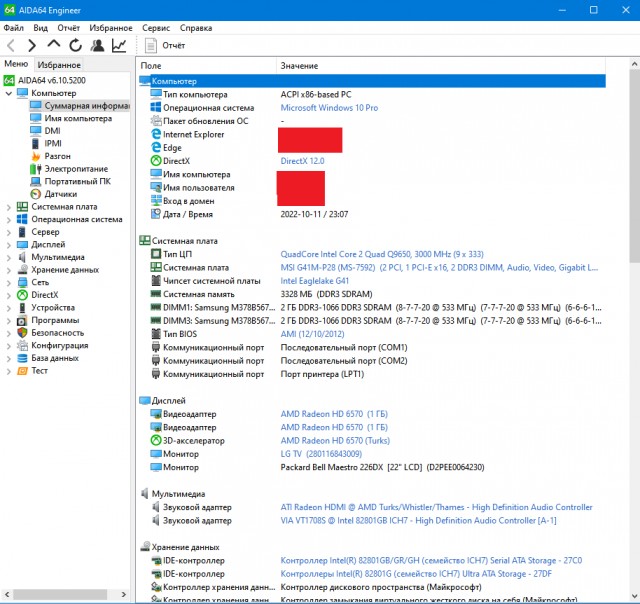Expand the Сервер tree node
Screen dimensions: 640x604
(9, 233)
